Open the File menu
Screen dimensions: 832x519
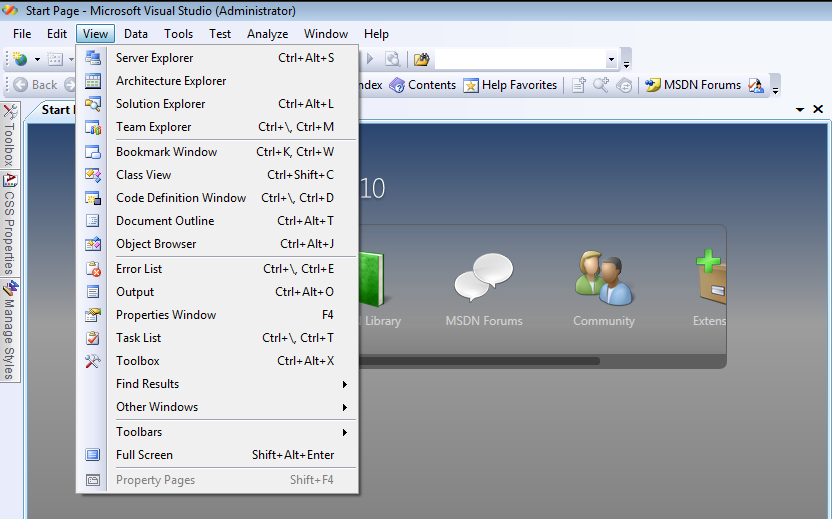point(22,34)
